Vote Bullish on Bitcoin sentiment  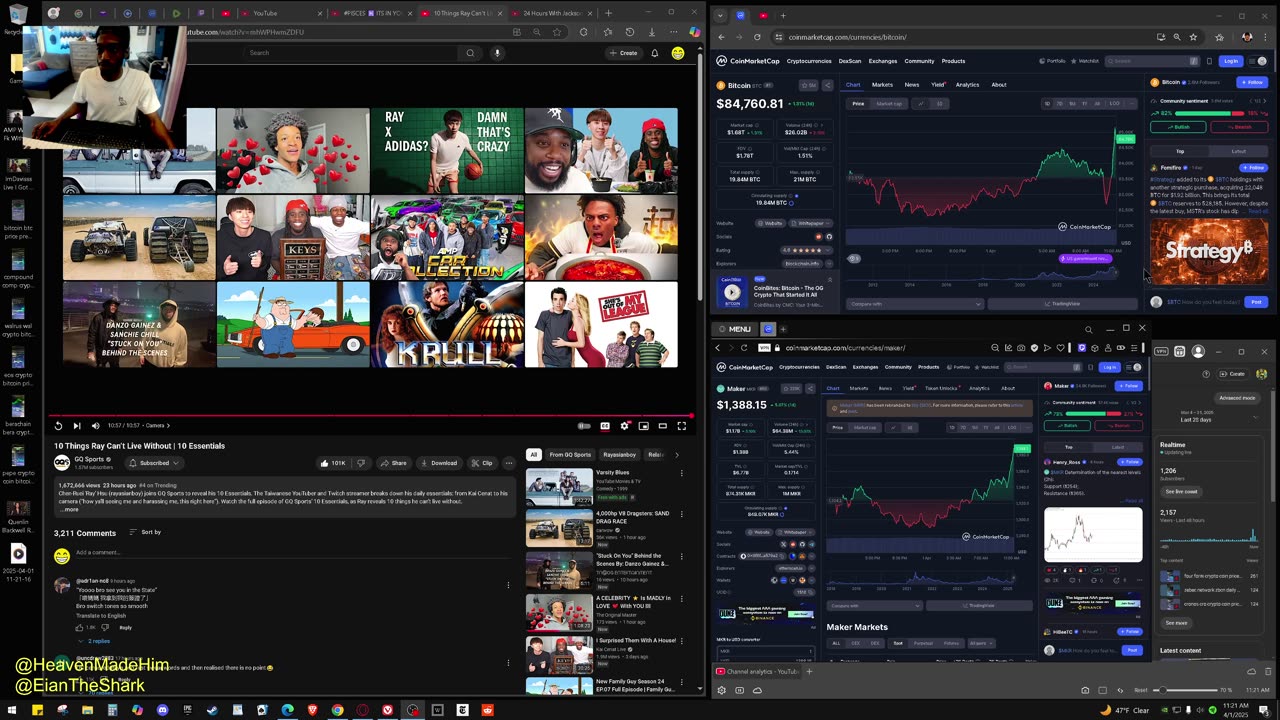pyautogui.click(x=1180, y=127)
